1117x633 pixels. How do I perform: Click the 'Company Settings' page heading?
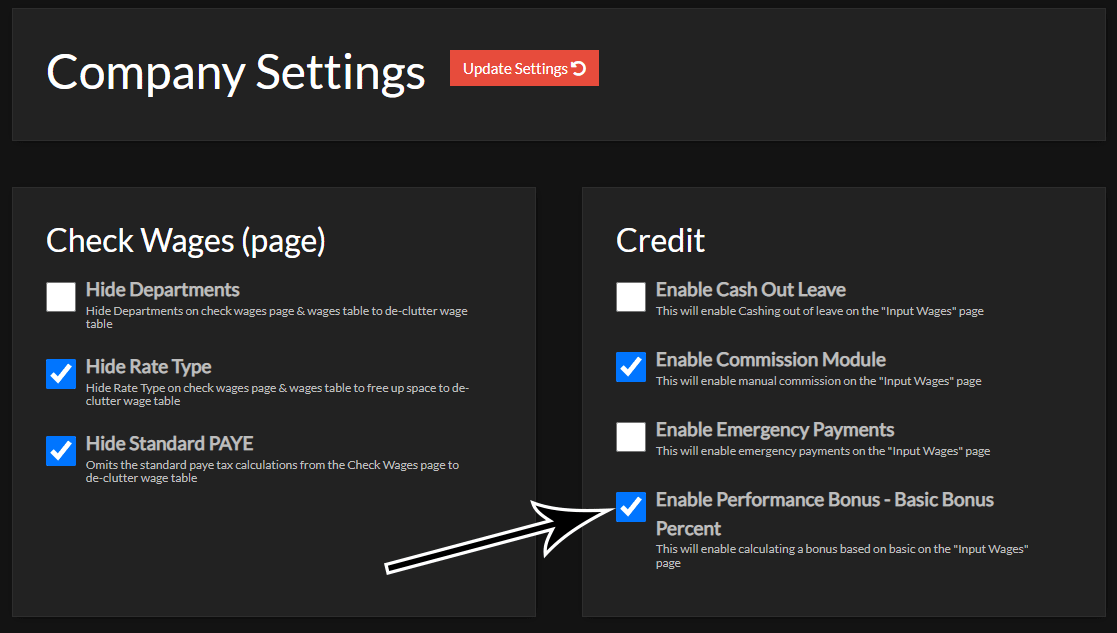(x=235, y=73)
